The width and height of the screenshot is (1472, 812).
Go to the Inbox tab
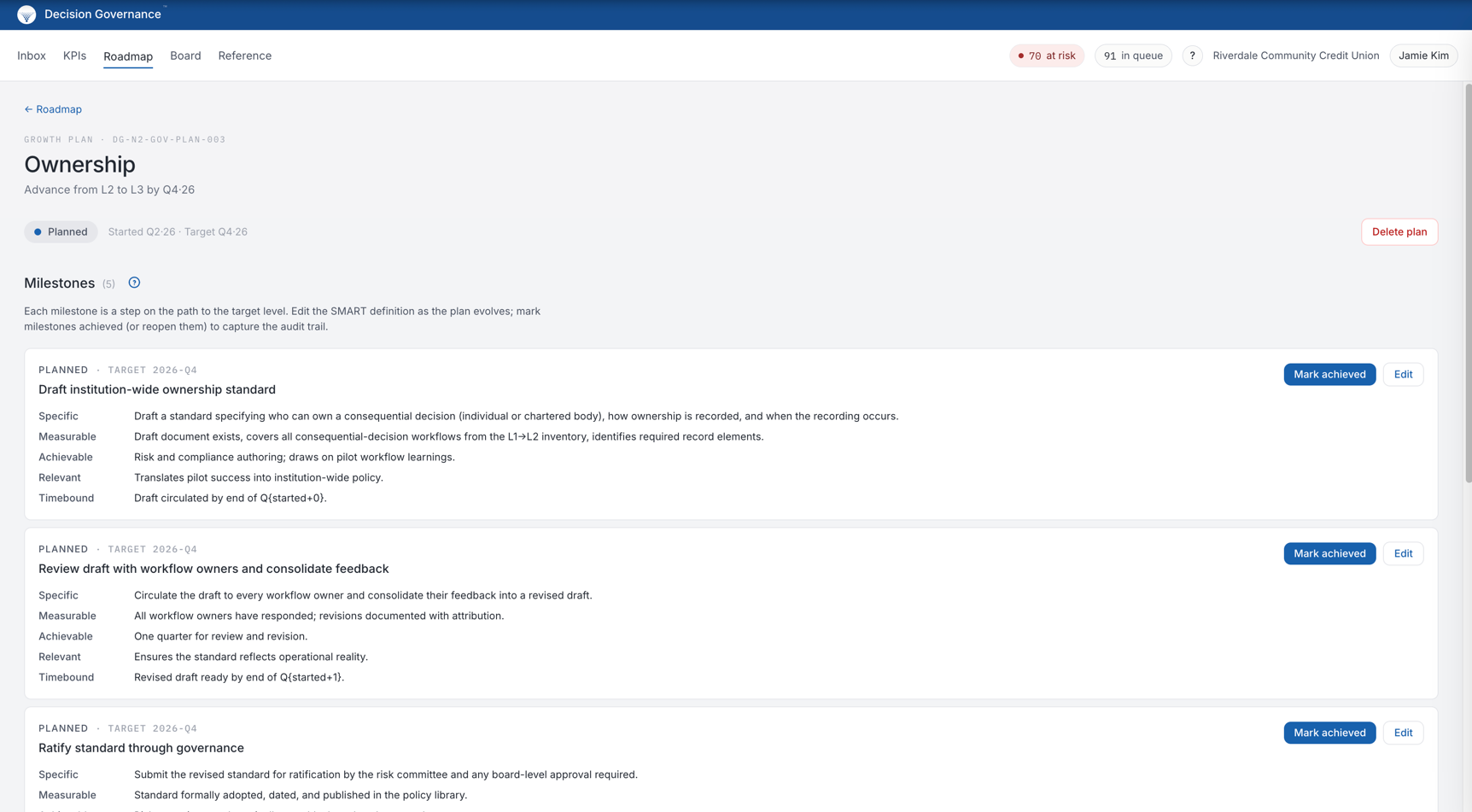click(32, 55)
